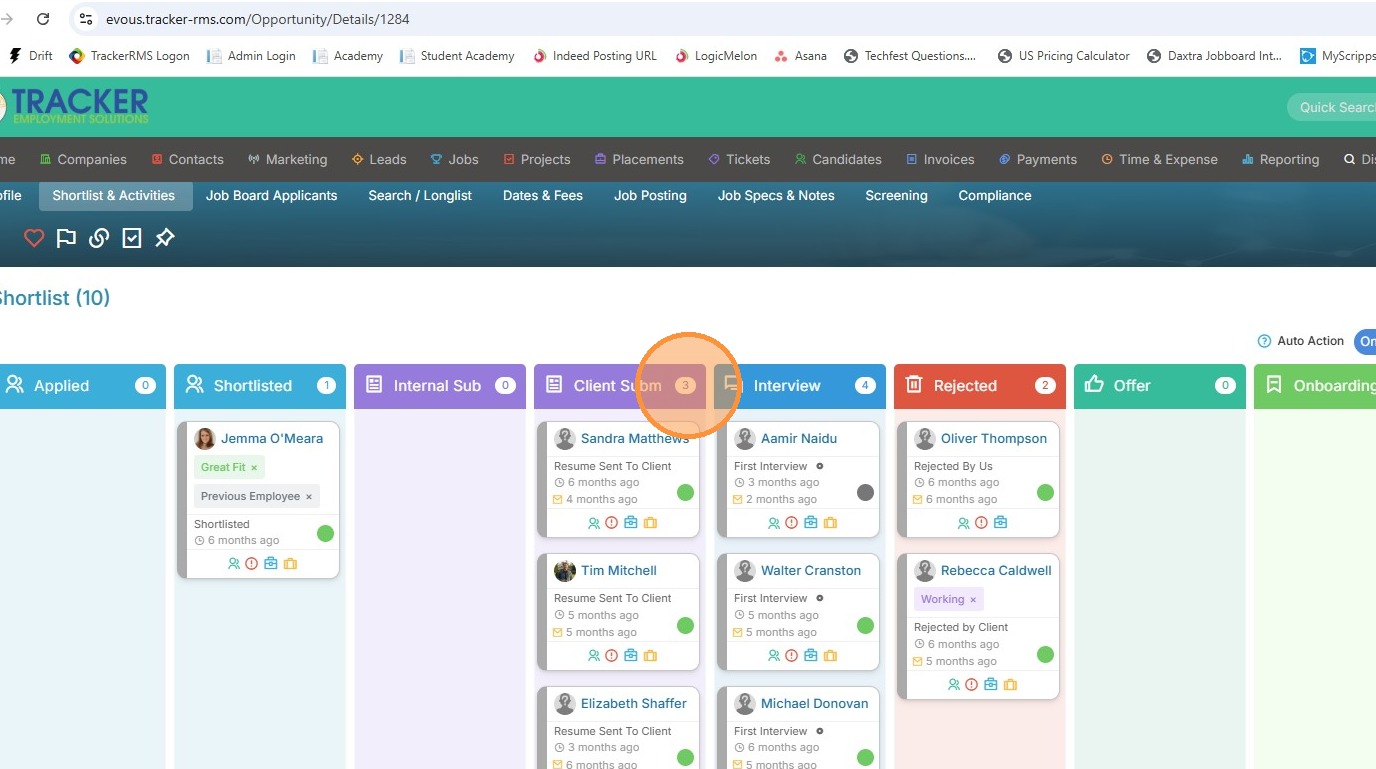This screenshot has width=1376, height=769.
Task: Click the blue briefcase icon on Oliver Thompson's card
Action: [1000, 523]
